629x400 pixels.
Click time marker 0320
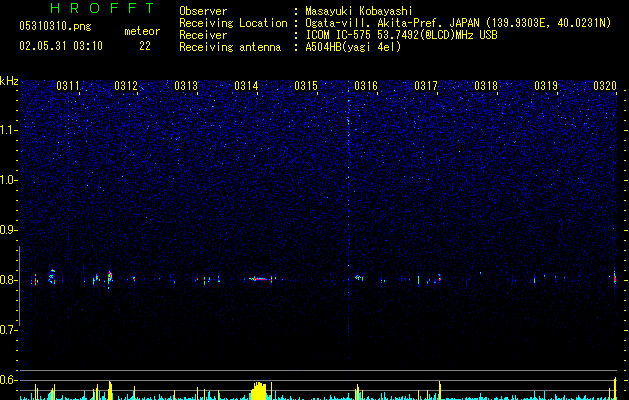(x=605, y=85)
